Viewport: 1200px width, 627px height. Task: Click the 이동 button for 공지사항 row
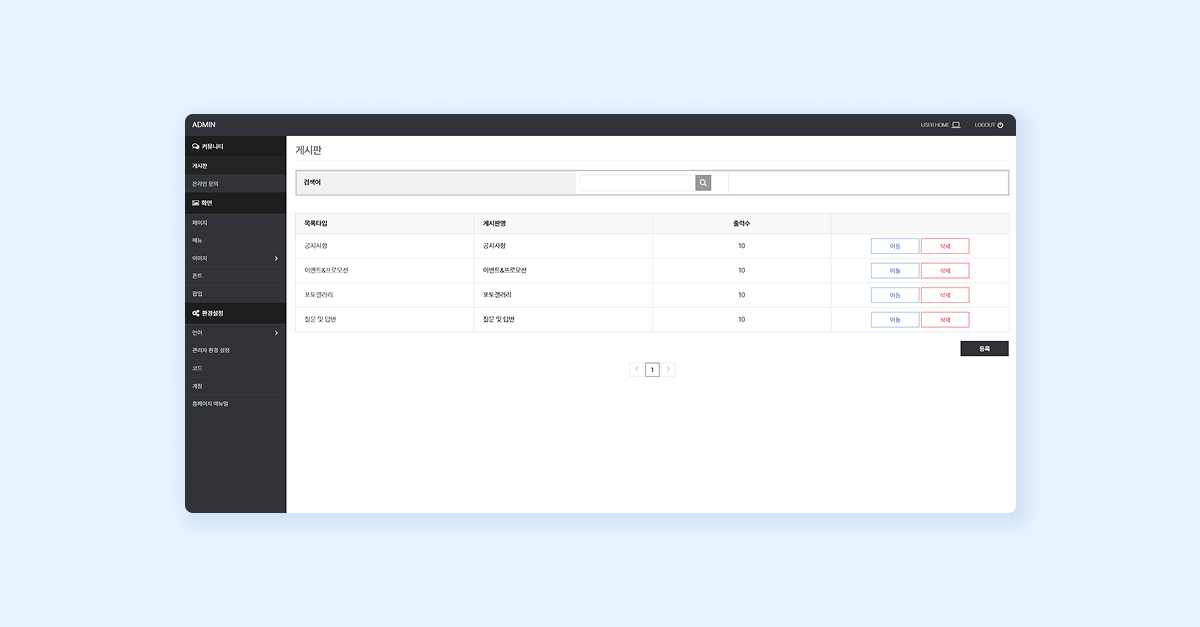(x=895, y=246)
